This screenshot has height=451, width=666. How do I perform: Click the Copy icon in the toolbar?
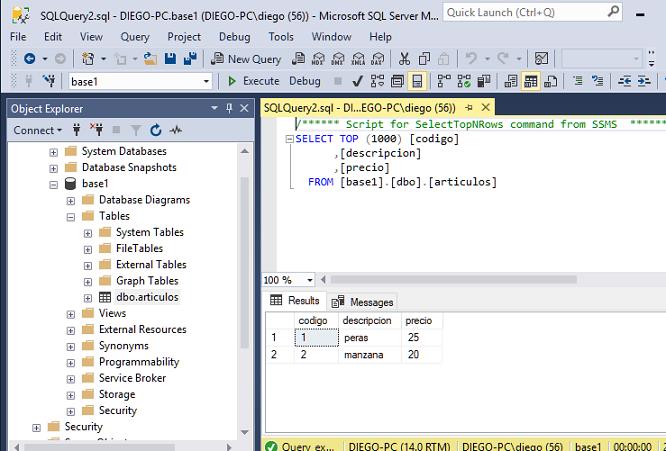[x=424, y=59]
